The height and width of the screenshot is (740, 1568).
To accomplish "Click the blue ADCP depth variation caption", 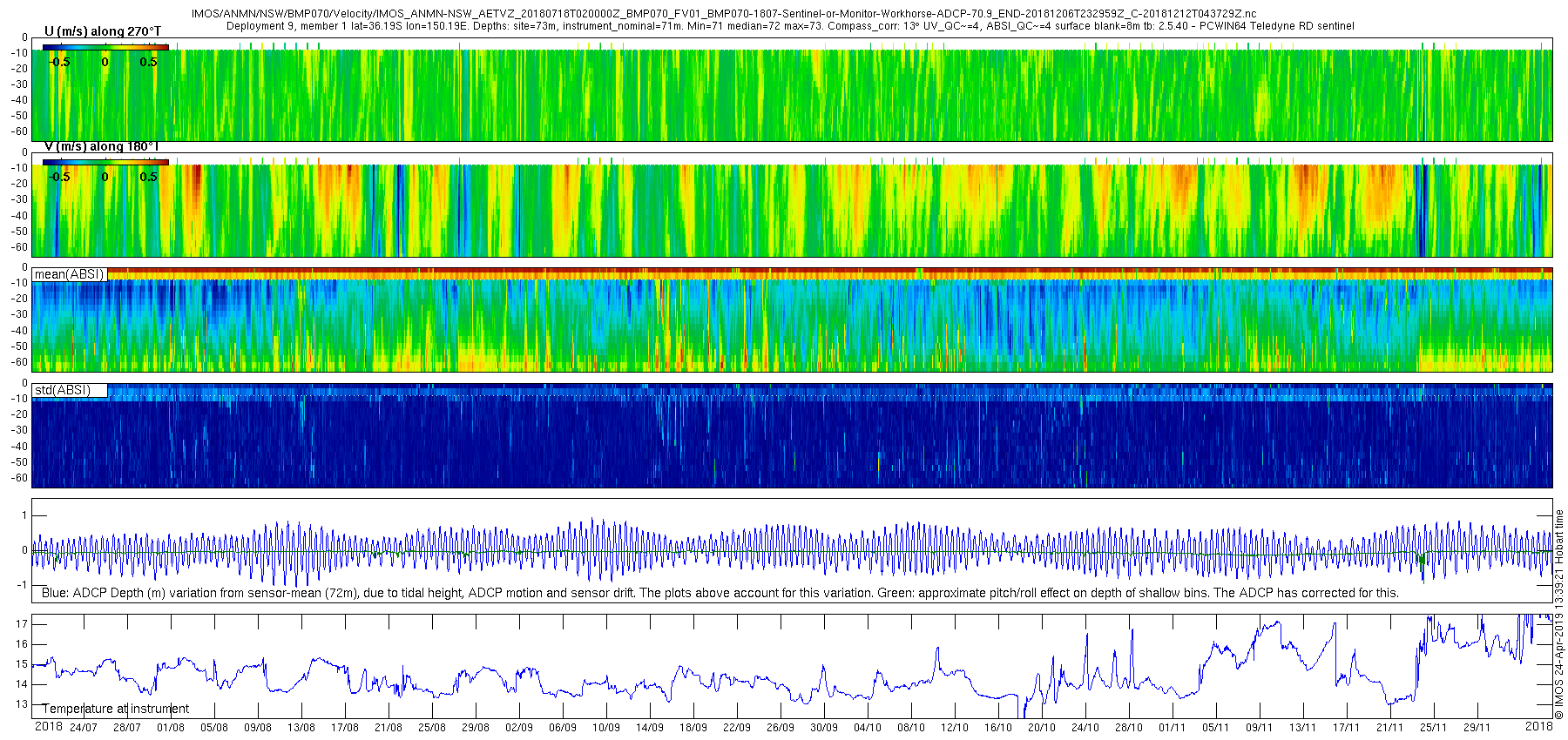I will (x=720, y=593).
